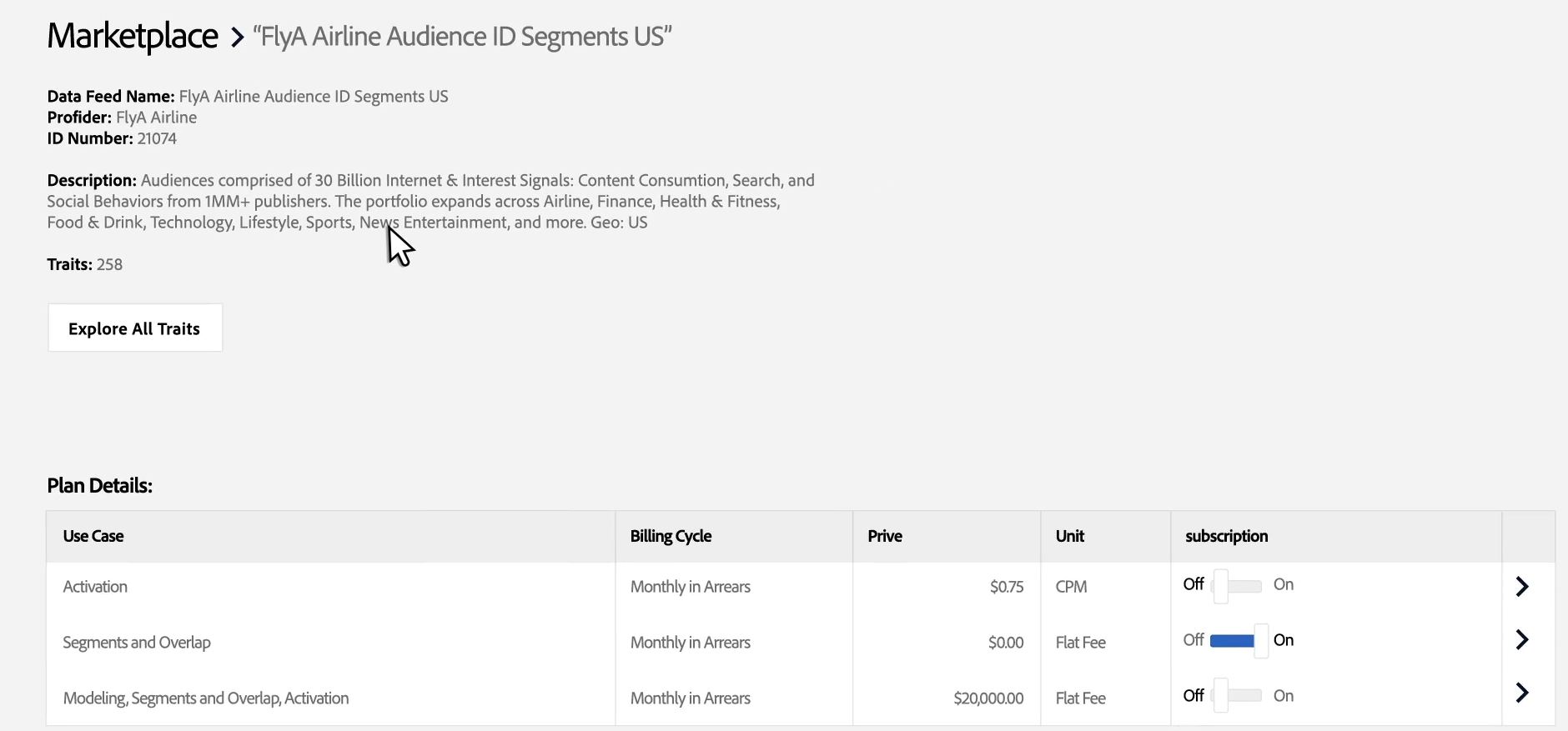The image size is (1568, 731).
Task: Click the Explore All Traits button
Action: coord(135,328)
